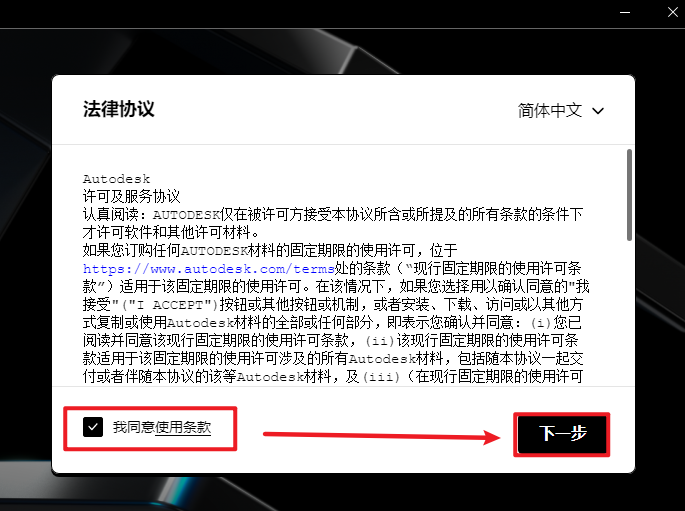Click the 许可及服务协议 line
This screenshot has width=685, height=511.
(131, 197)
